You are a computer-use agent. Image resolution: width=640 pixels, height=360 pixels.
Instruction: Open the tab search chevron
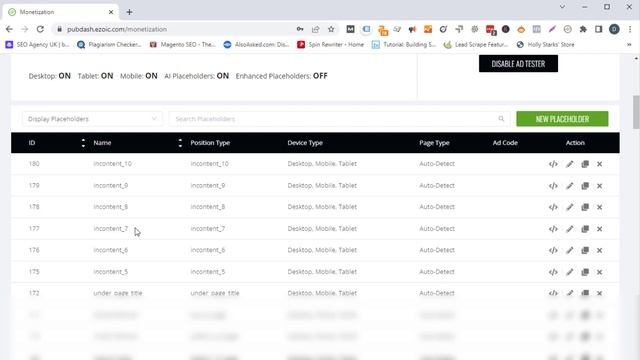[x=562, y=7]
